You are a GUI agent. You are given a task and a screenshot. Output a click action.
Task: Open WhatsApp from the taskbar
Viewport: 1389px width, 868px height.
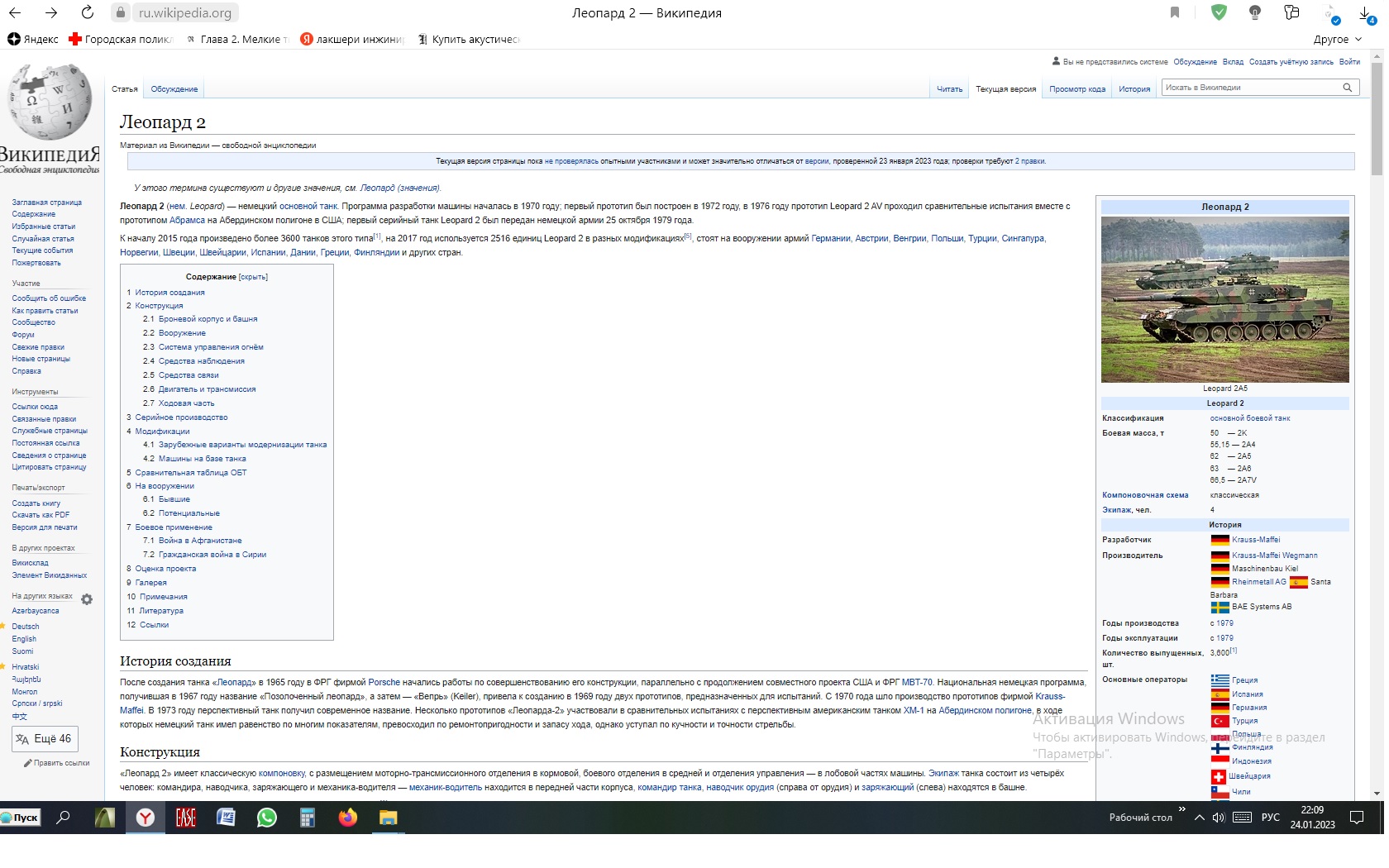(266, 818)
